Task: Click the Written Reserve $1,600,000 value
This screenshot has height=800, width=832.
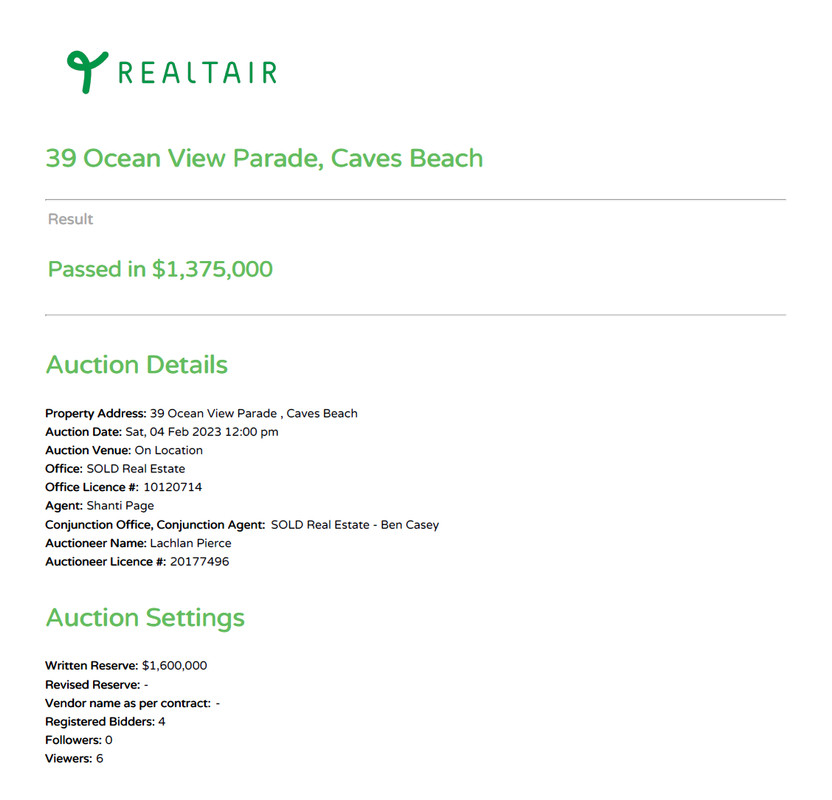Action: click(174, 665)
